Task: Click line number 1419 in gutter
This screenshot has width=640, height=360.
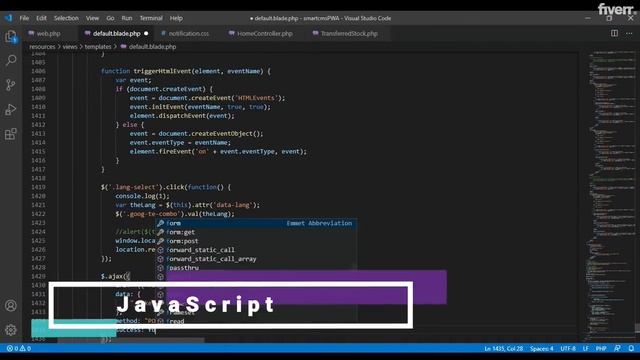Action: pos(38,187)
